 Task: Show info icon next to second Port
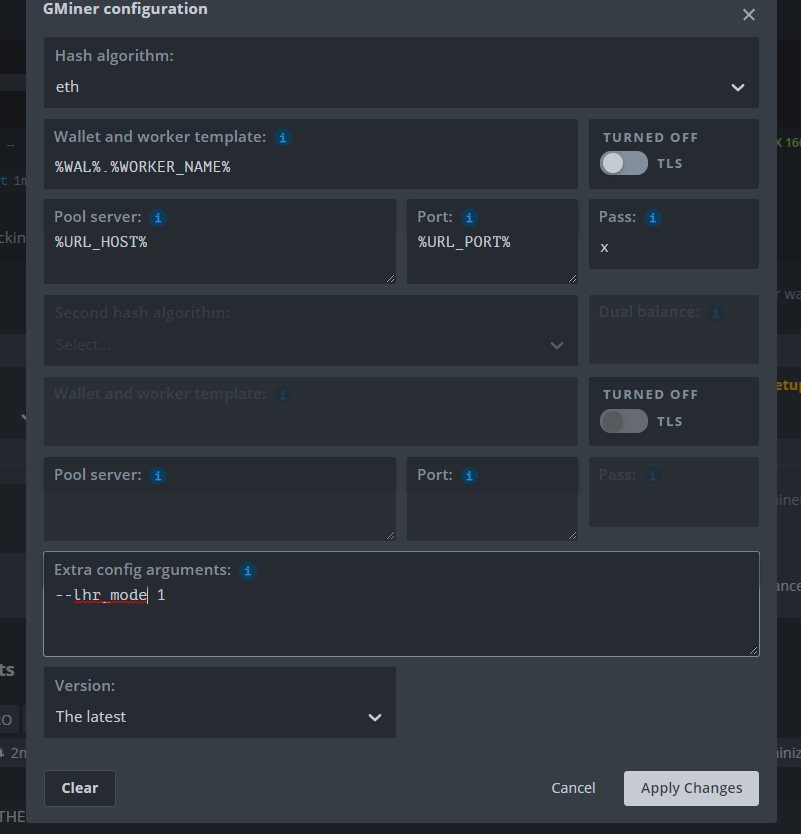(x=469, y=476)
